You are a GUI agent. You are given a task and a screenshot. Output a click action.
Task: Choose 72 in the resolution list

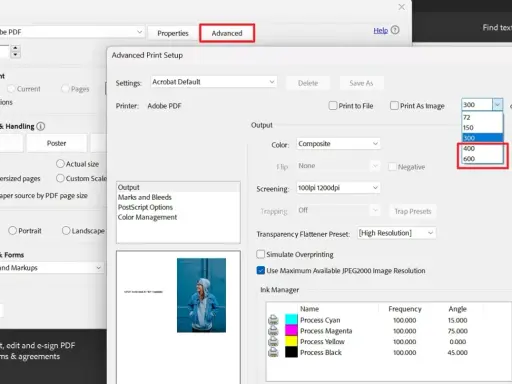(482, 117)
